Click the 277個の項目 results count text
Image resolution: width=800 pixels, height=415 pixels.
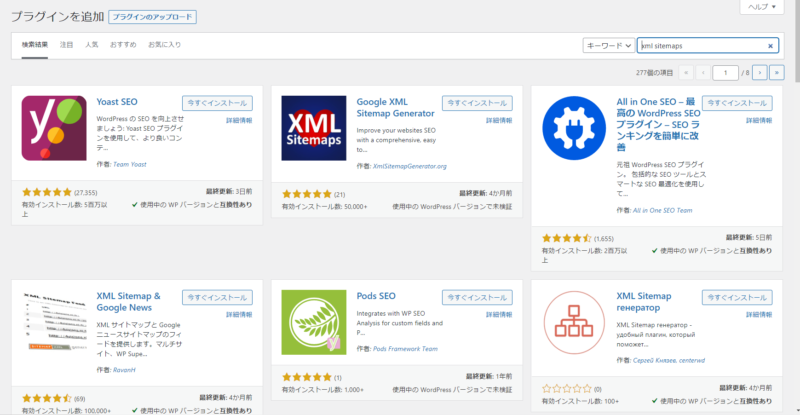pyautogui.click(x=655, y=73)
